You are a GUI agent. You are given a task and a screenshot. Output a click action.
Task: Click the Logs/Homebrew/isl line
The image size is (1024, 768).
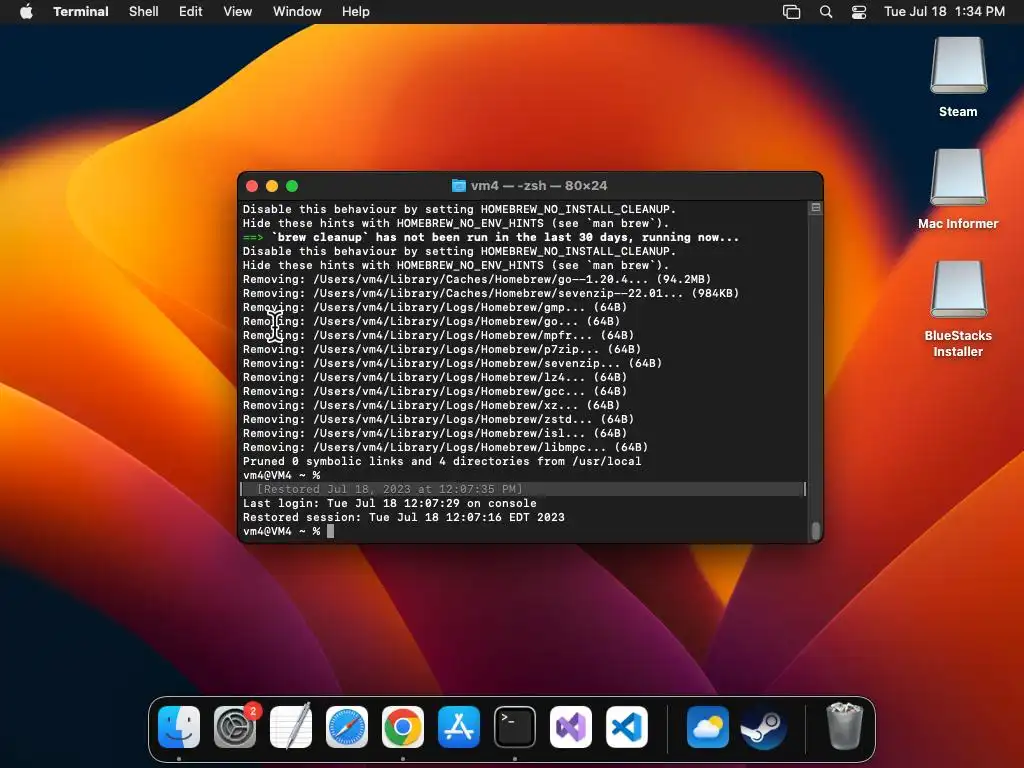pos(435,434)
